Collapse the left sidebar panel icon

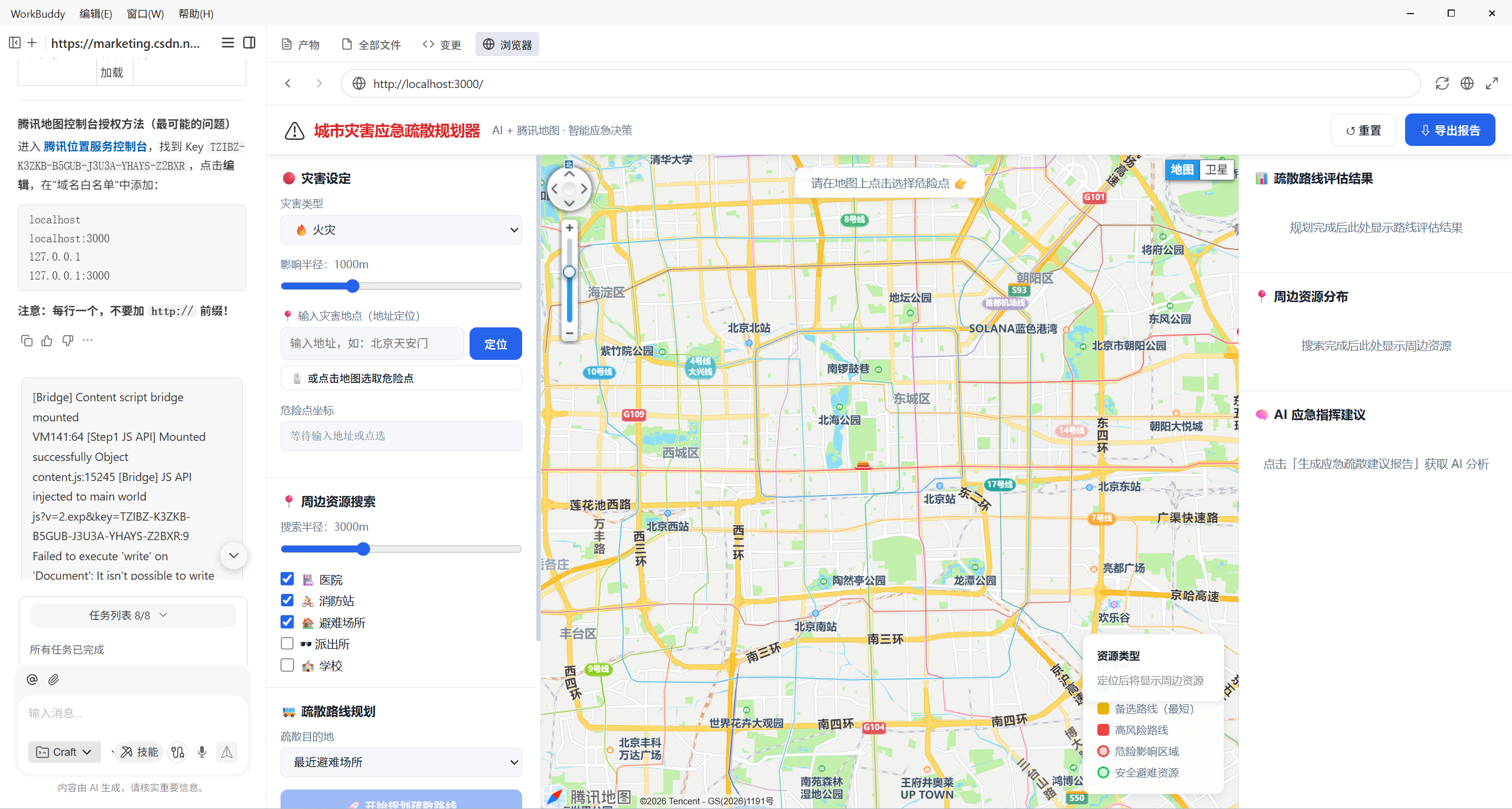(15, 43)
